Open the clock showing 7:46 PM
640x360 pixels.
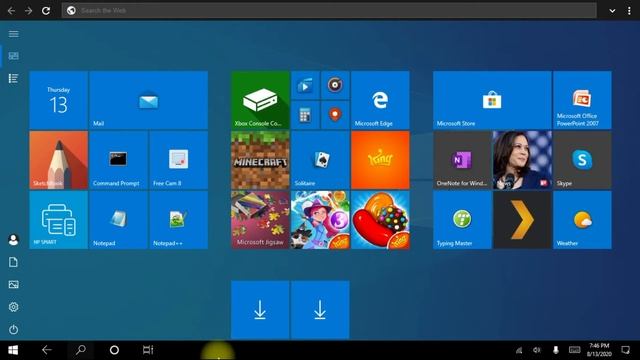[599, 350]
